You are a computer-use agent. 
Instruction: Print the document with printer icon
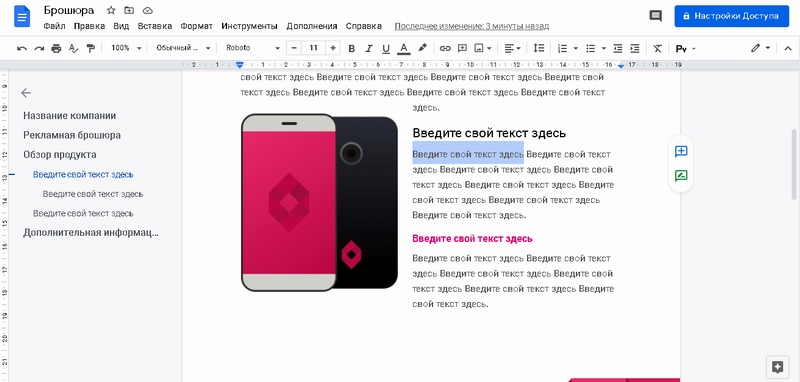point(57,48)
